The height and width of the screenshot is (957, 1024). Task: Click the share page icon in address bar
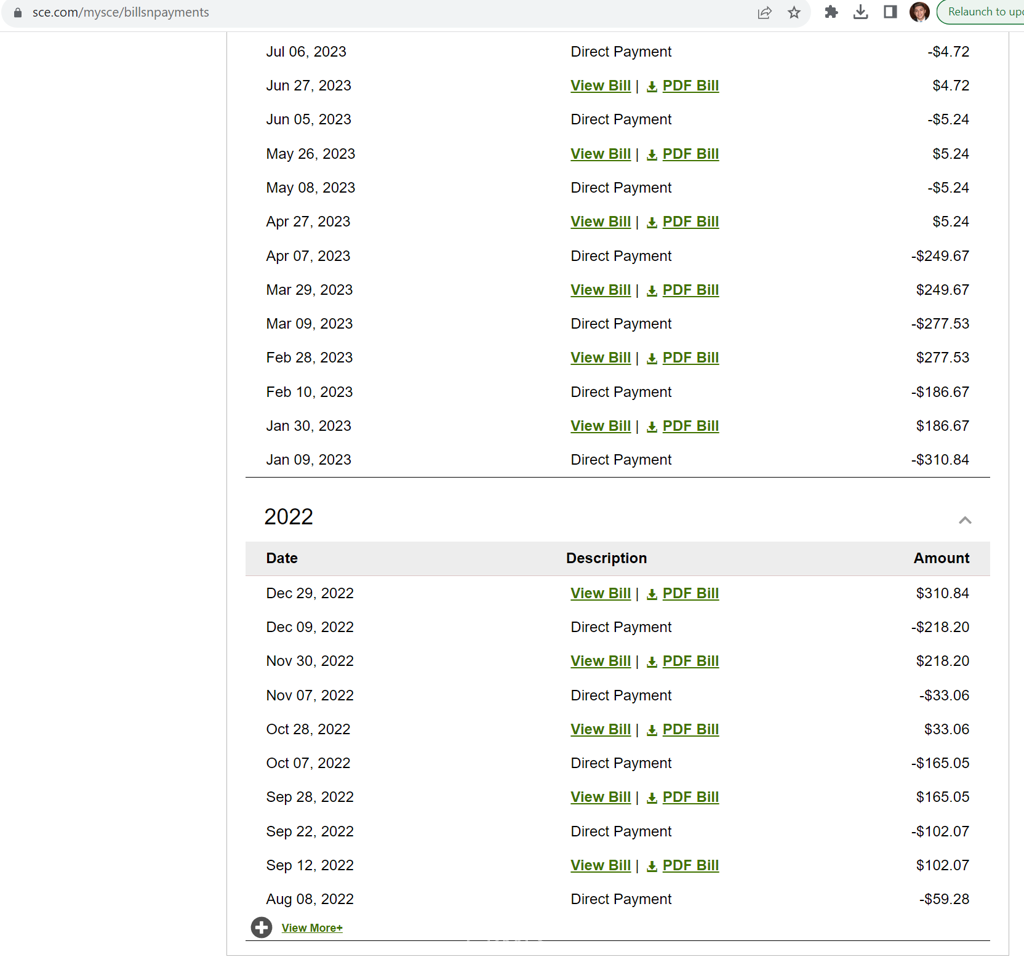[x=765, y=13]
